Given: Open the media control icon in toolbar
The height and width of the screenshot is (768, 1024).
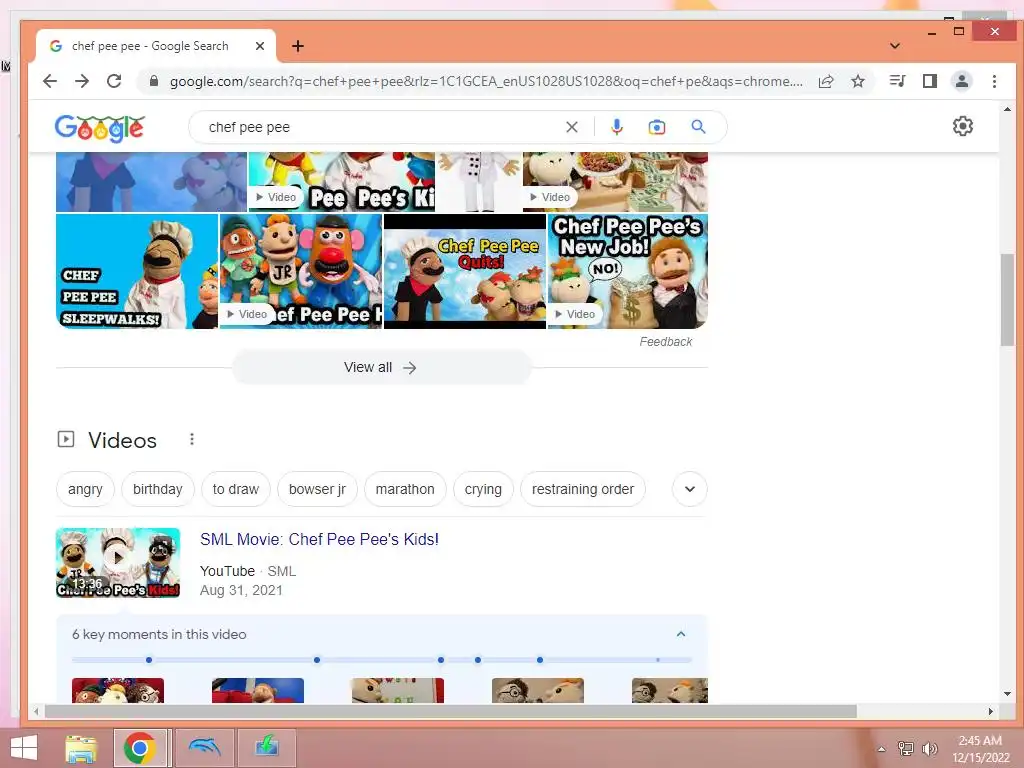Looking at the screenshot, I should tap(897, 81).
